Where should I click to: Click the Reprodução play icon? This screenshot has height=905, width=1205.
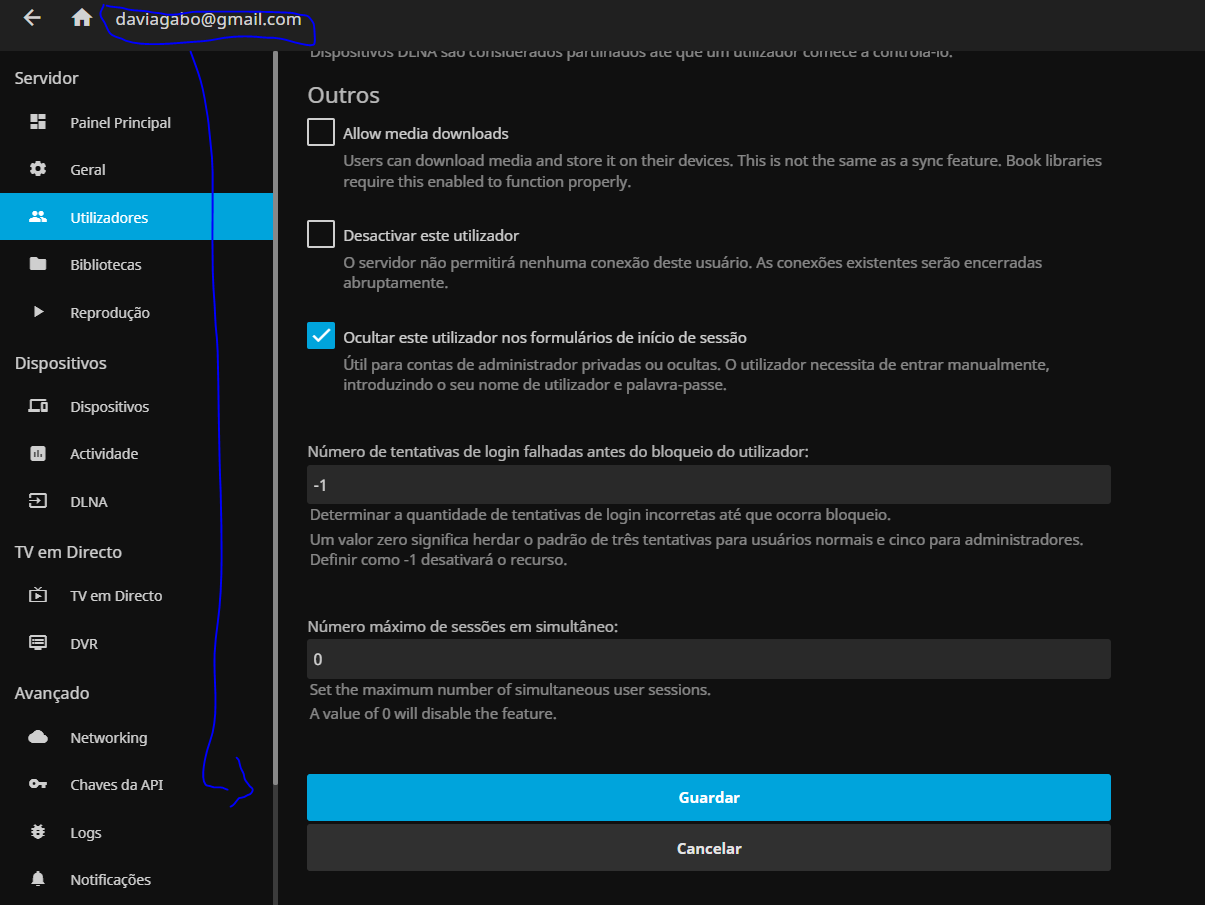[x=38, y=312]
